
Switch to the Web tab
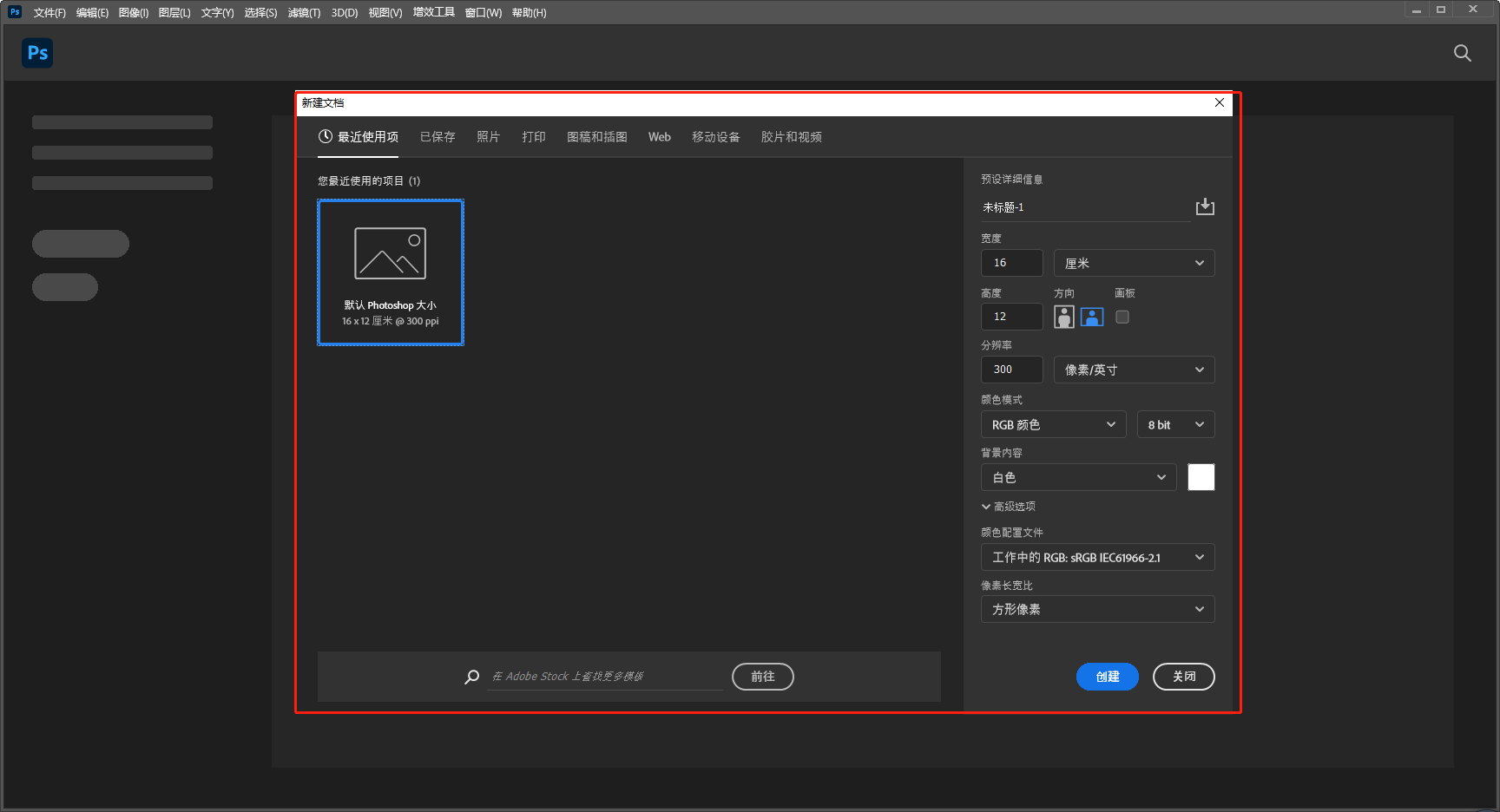click(659, 137)
